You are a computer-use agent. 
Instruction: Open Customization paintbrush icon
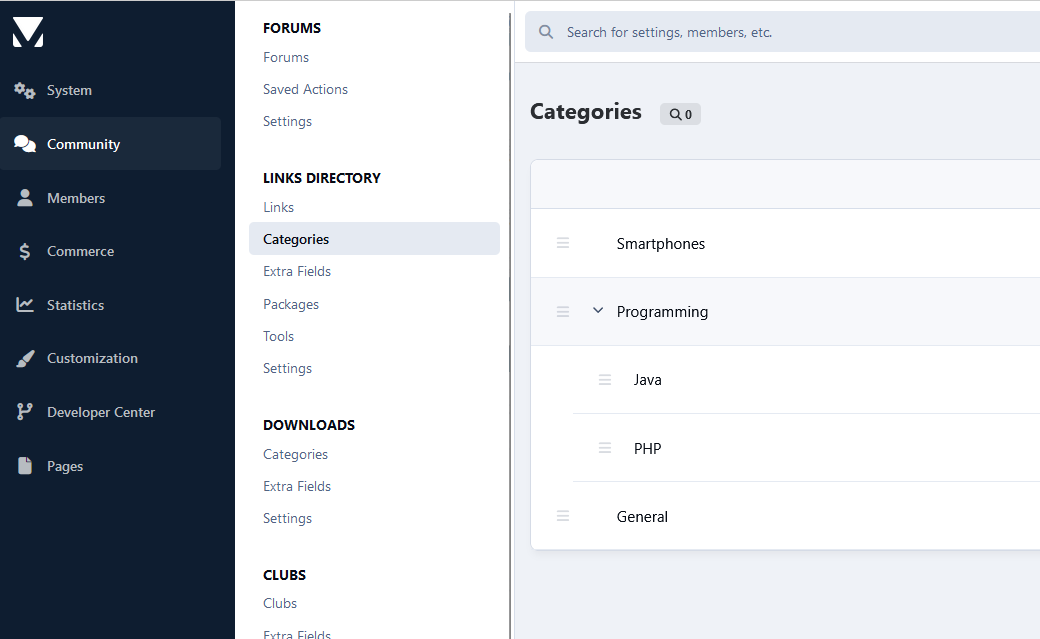[x=25, y=358]
